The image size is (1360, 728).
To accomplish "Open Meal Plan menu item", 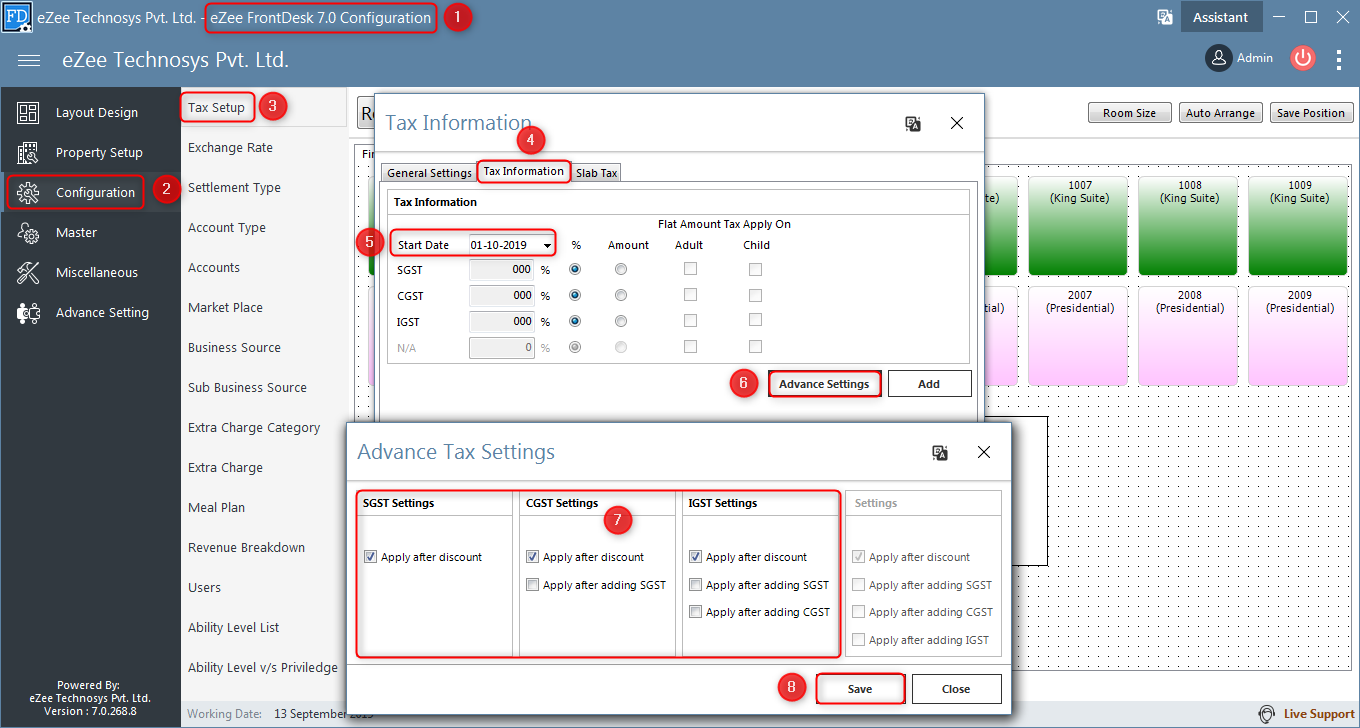I will (x=216, y=507).
